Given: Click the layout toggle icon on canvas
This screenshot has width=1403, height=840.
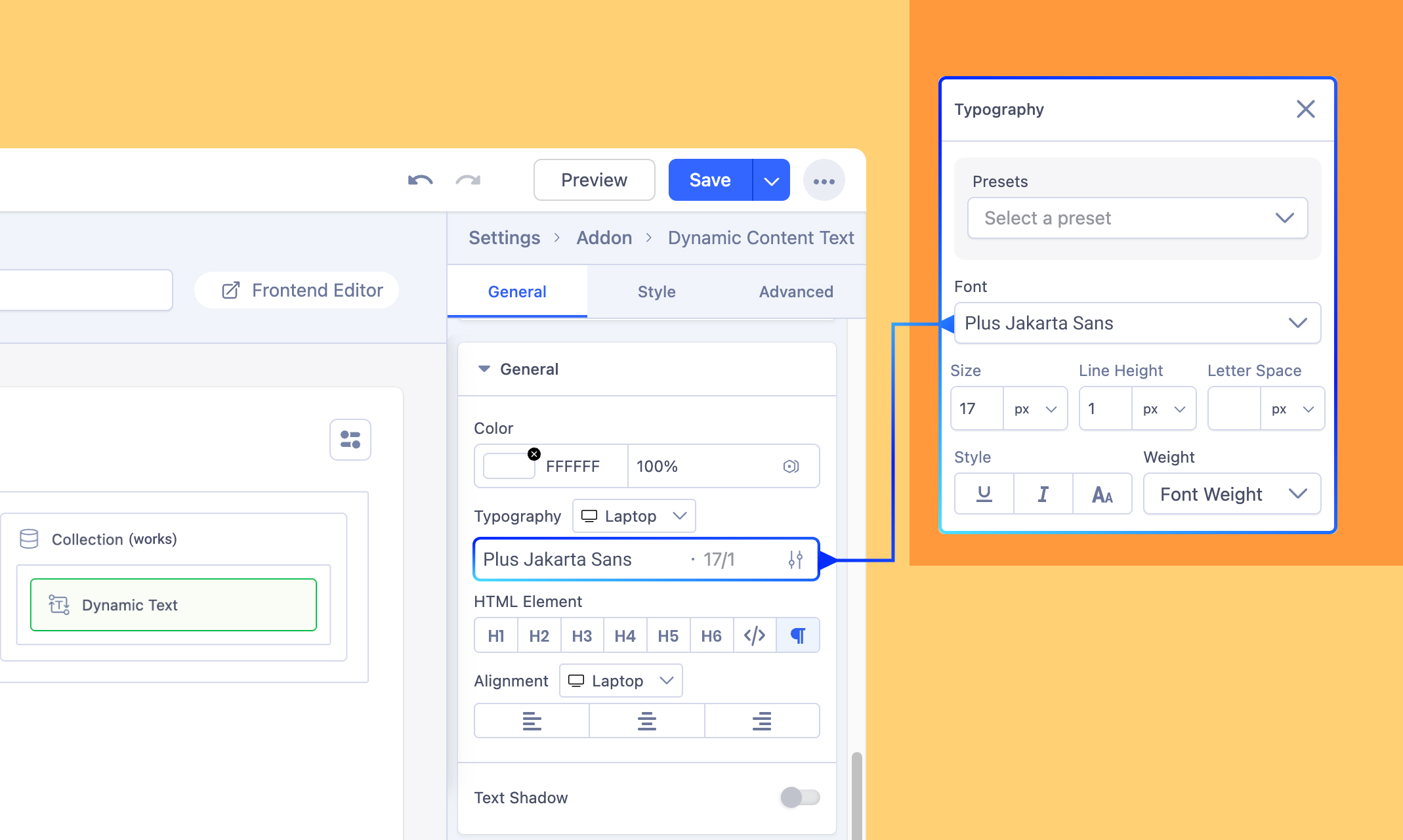Looking at the screenshot, I should pos(350,440).
